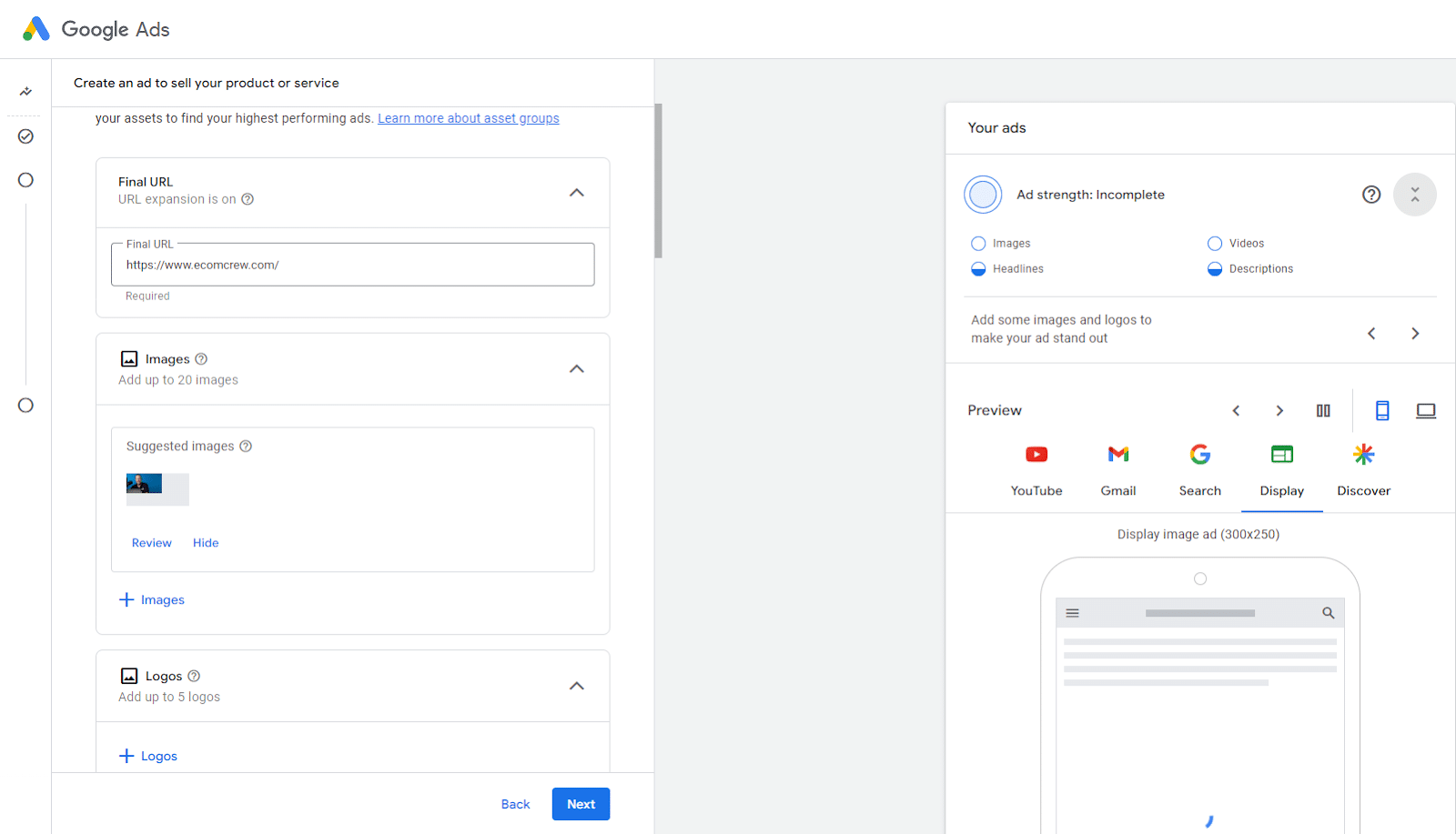Select the Videos asset status indicator
Viewport: 1456px width, 834px height.
click(1215, 244)
